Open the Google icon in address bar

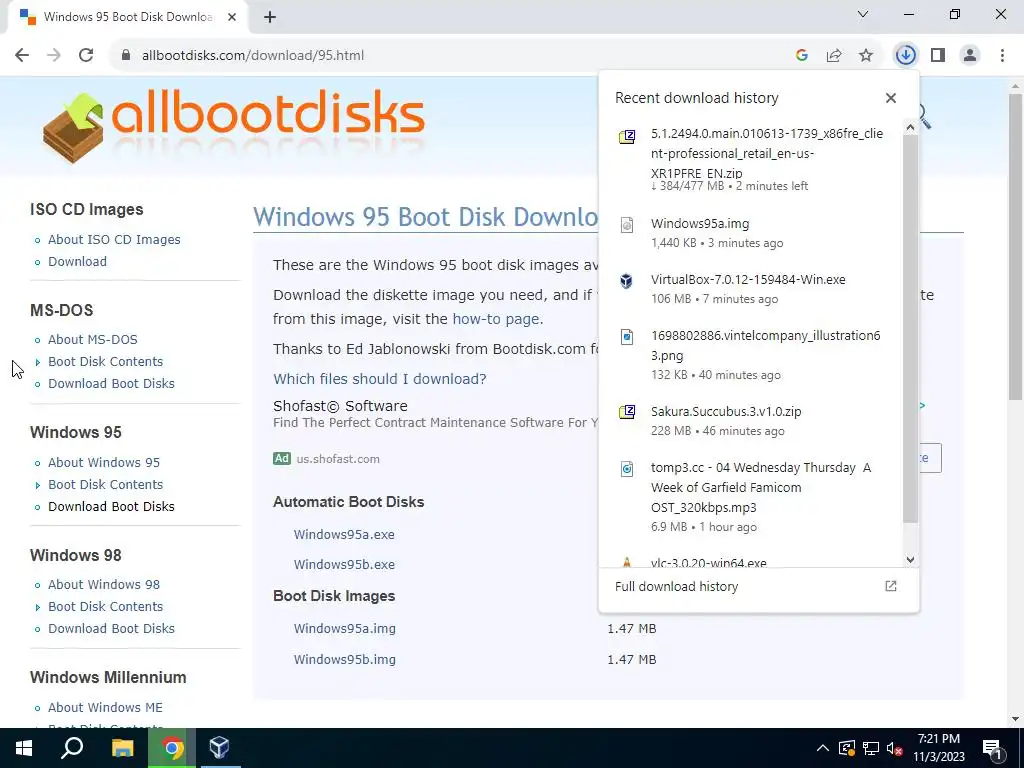pyautogui.click(x=802, y=56)
